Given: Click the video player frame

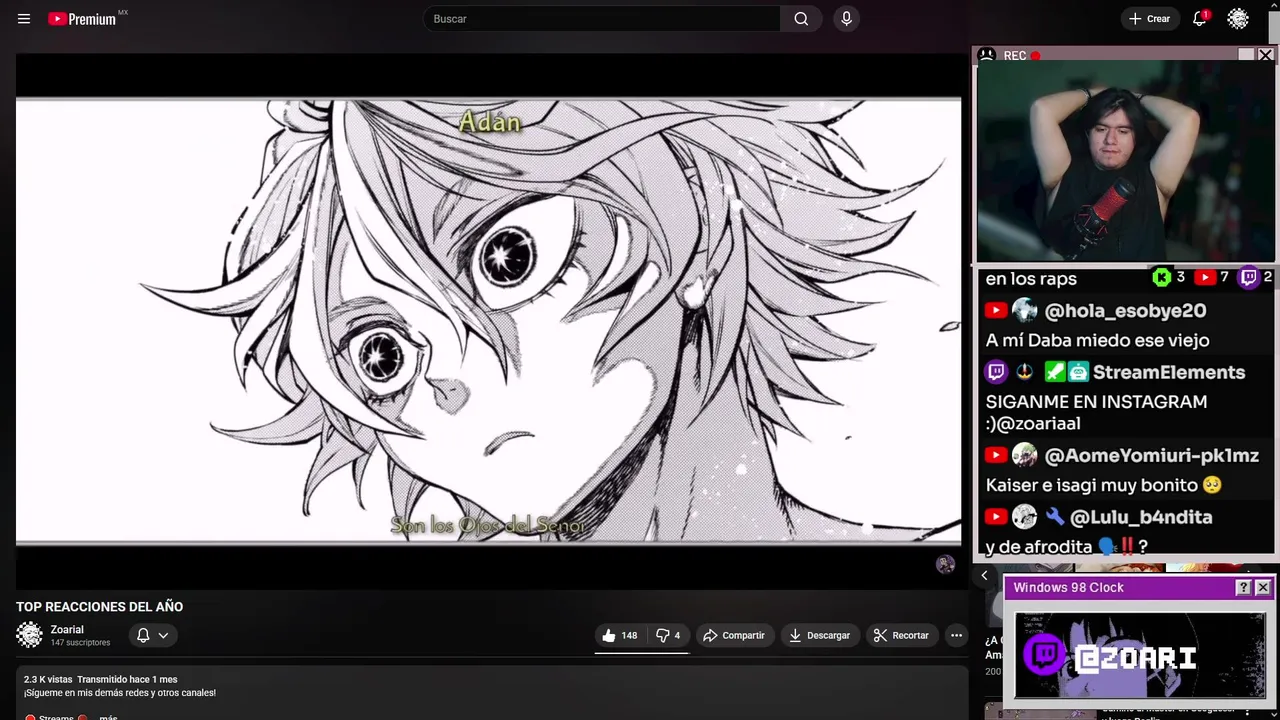Looking at the screenshot, I should point(488,320).
